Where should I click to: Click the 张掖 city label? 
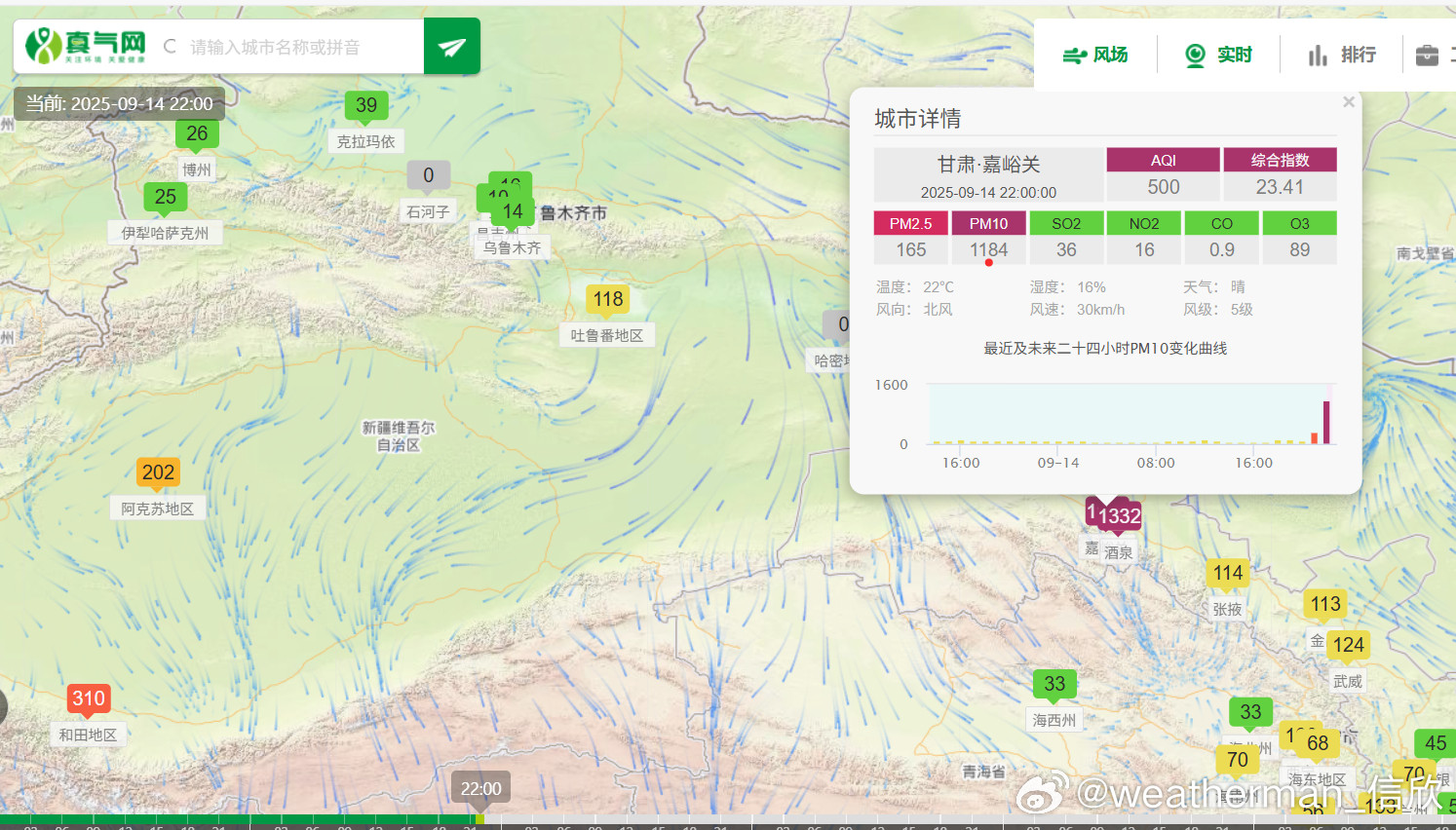1227,609
